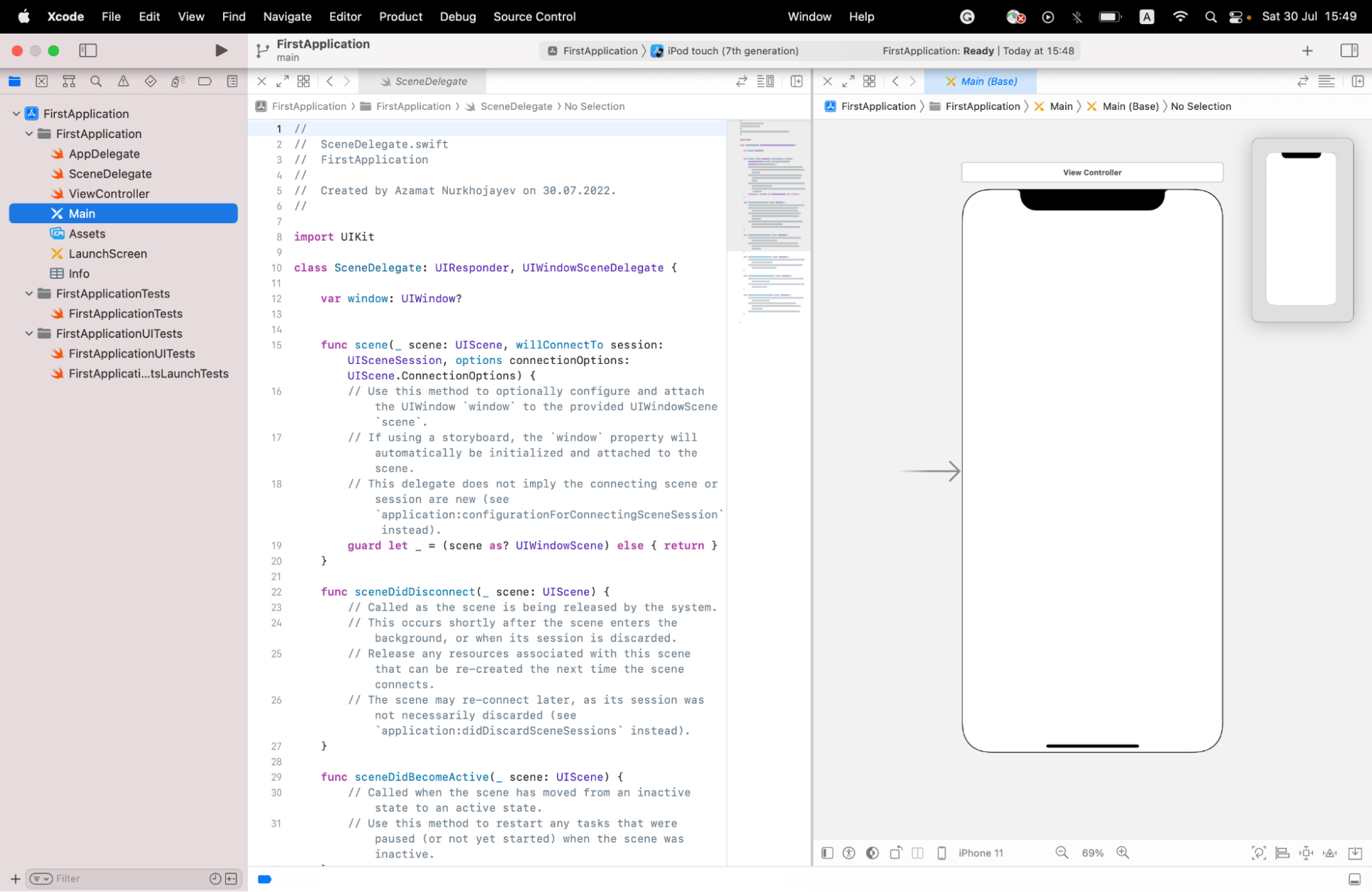Open the navigator filter options menu

41,878
